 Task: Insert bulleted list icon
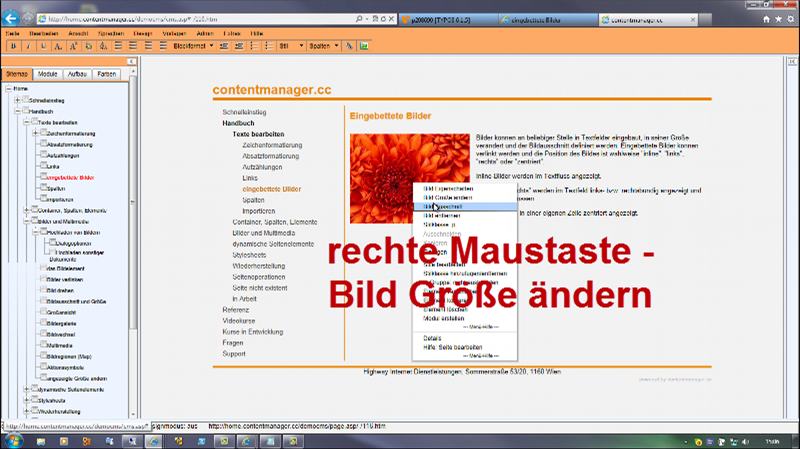coord(269,46)
